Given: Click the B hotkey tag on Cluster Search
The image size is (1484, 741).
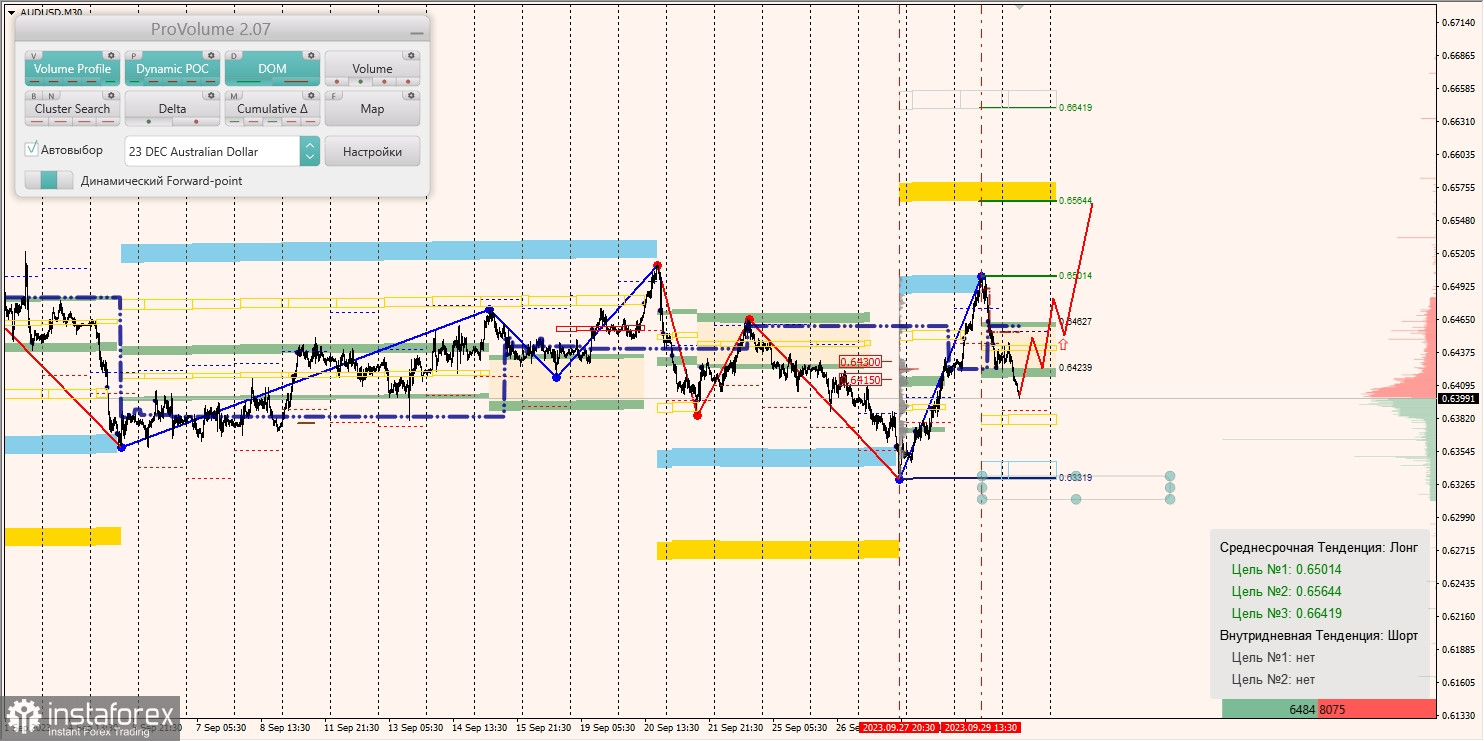Looking at the screenshot, I should [33, 96].
